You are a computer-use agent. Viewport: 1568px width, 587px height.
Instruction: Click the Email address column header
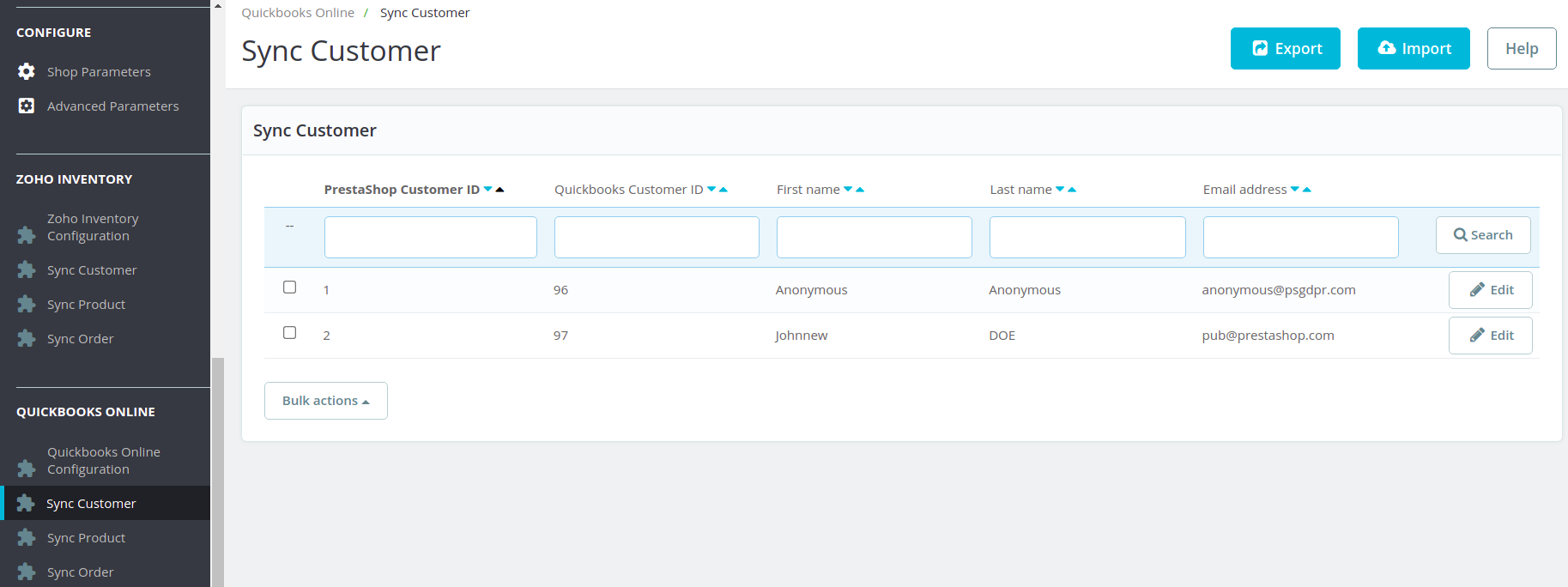pyautogui.click(x=1244, y=190)
